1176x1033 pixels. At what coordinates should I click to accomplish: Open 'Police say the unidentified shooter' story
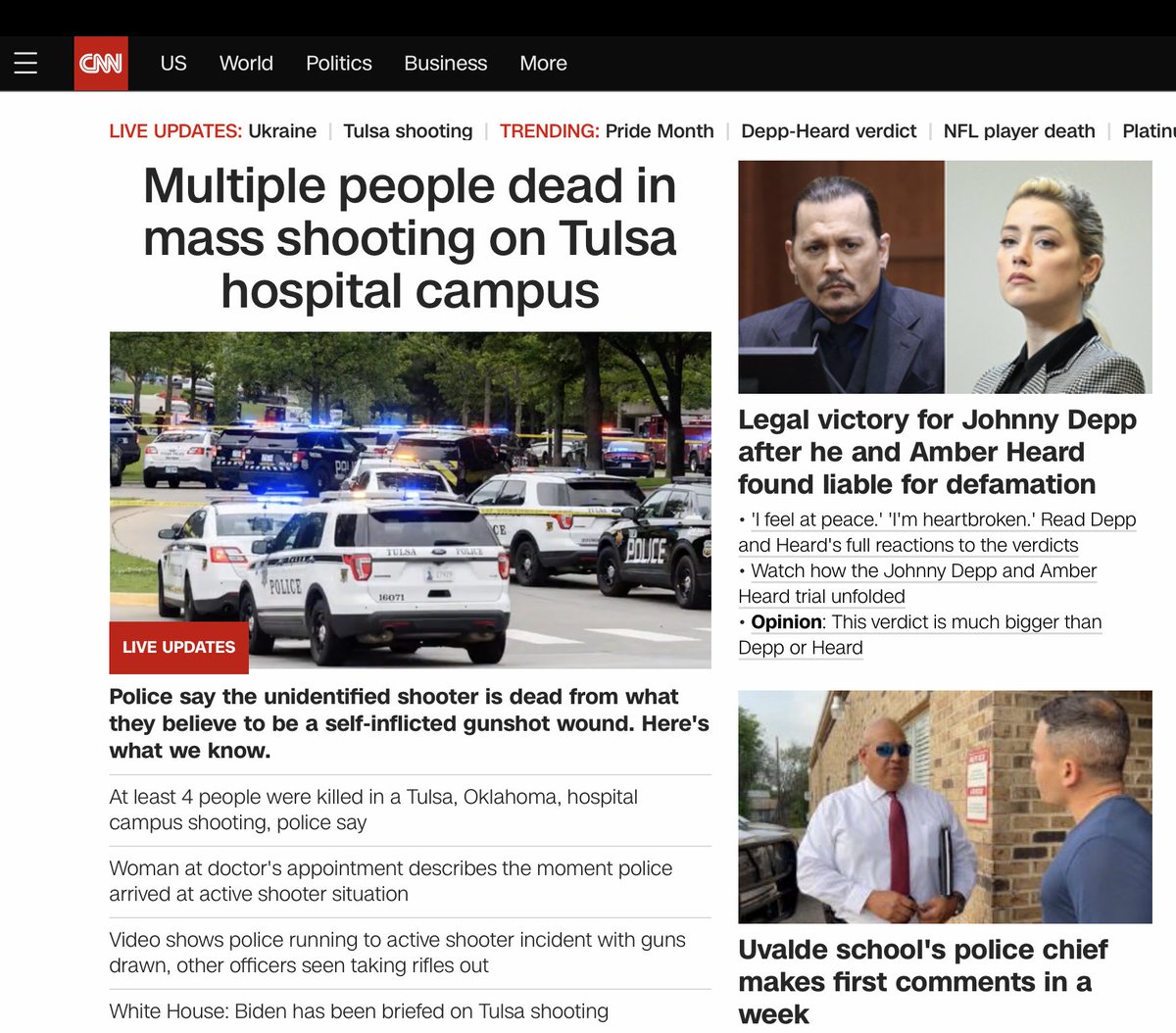tap(410, 723)
